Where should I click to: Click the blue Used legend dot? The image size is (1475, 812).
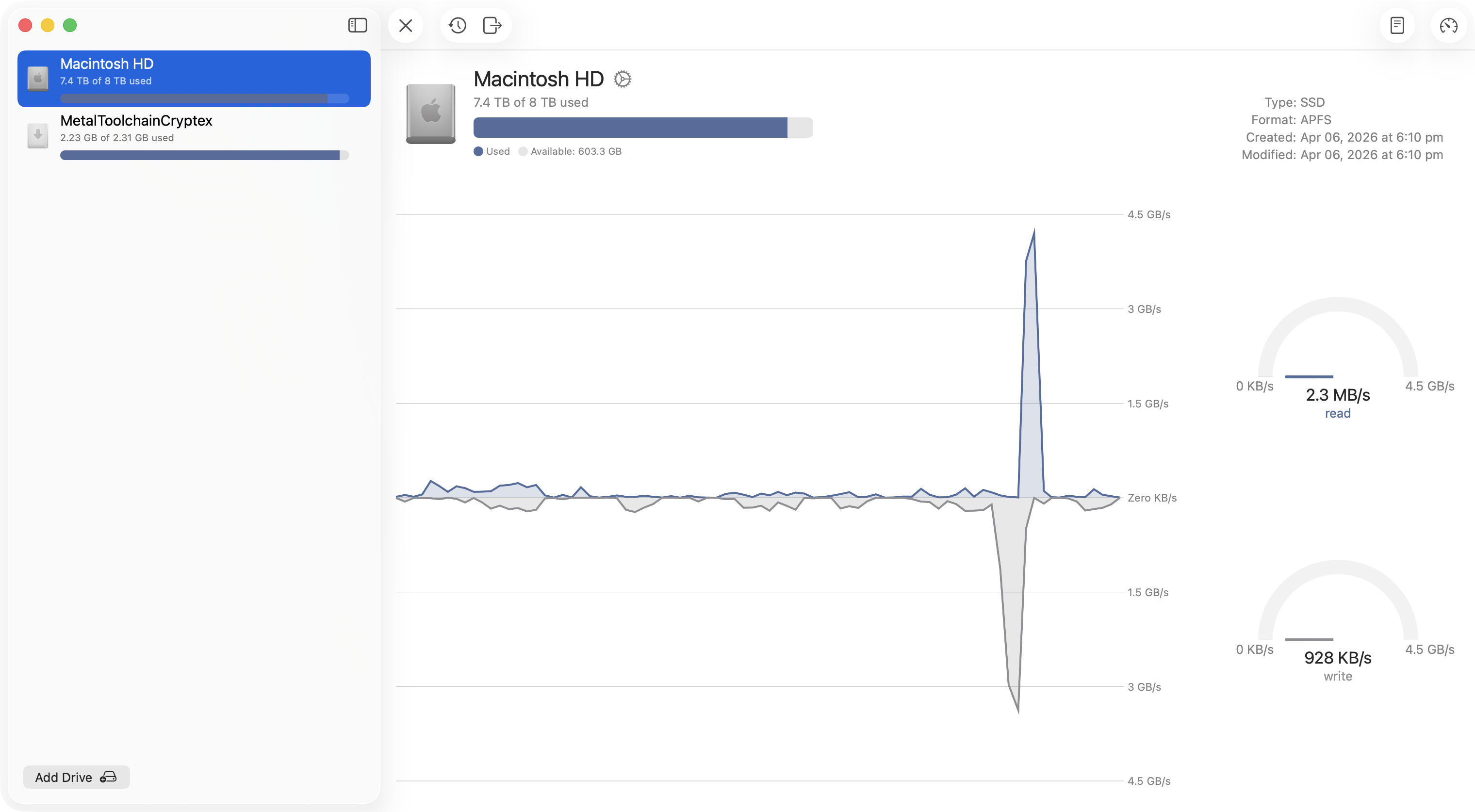(x=478, y=152)
